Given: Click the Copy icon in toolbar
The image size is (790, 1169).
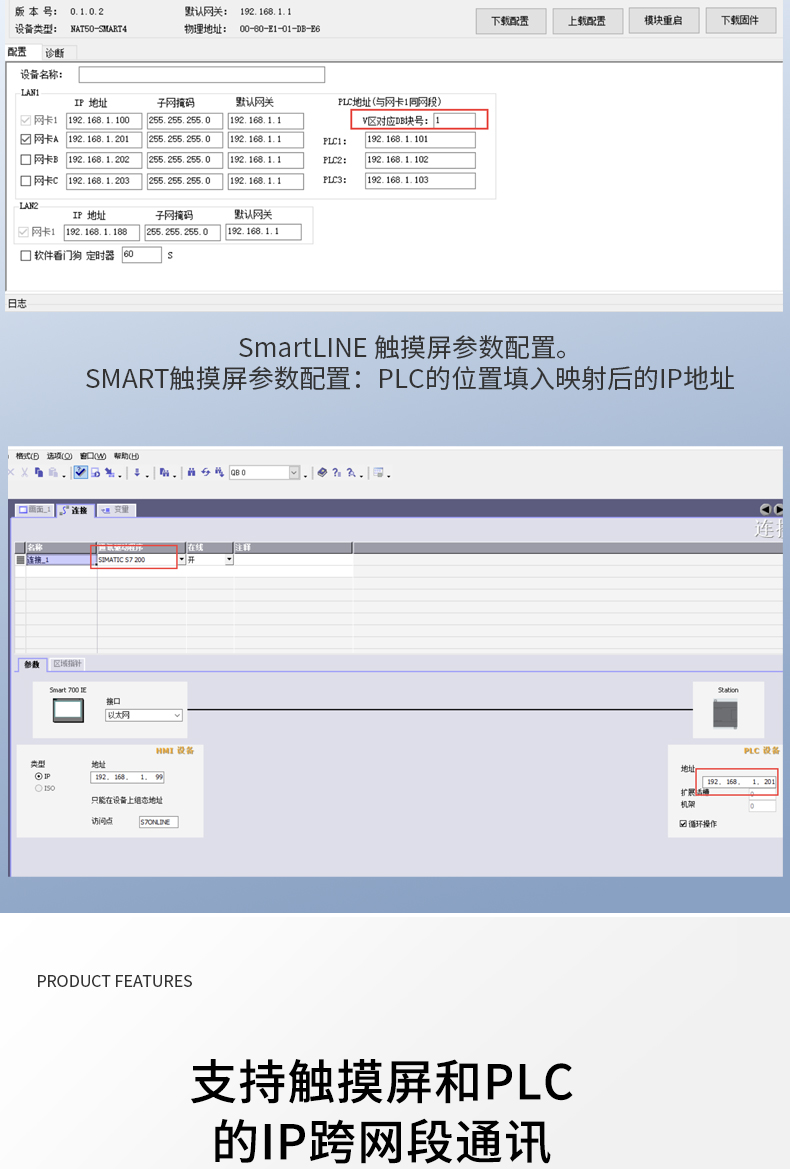Looking at the screenshot, I should pos(39,473).
